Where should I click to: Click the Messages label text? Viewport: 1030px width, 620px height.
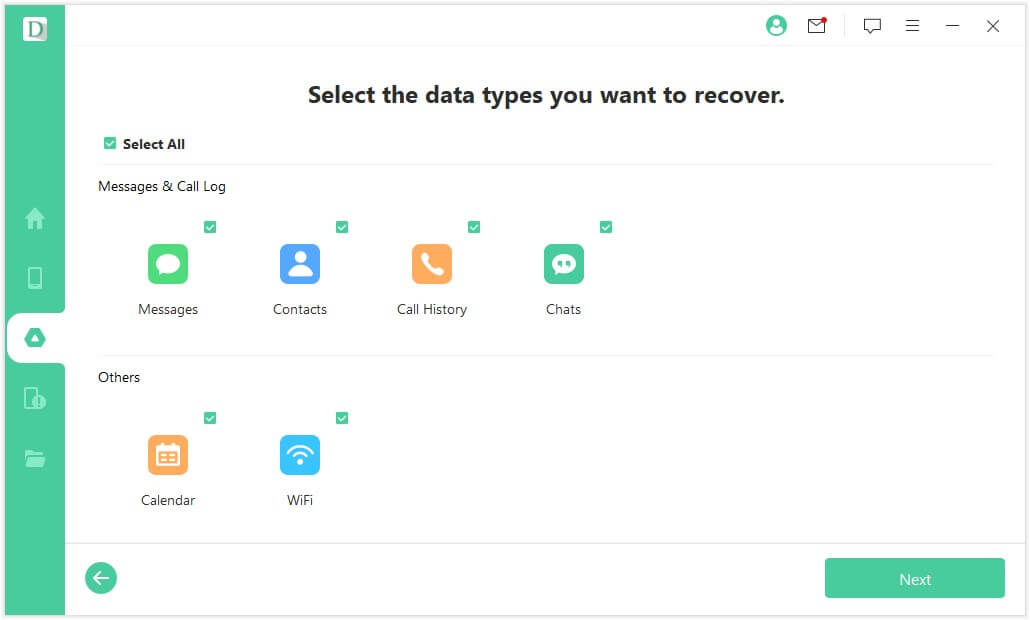point(168,309)
